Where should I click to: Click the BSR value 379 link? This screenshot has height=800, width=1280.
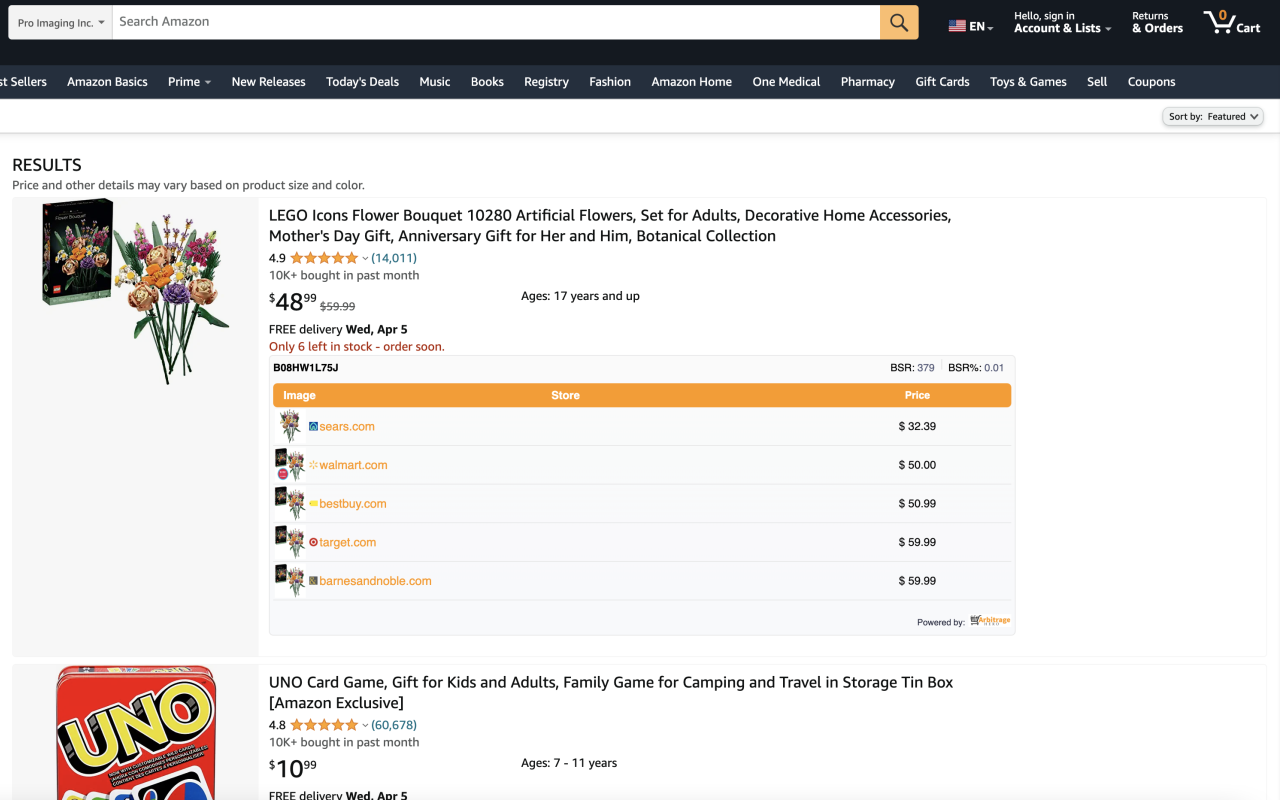click(x=924, y=367)
